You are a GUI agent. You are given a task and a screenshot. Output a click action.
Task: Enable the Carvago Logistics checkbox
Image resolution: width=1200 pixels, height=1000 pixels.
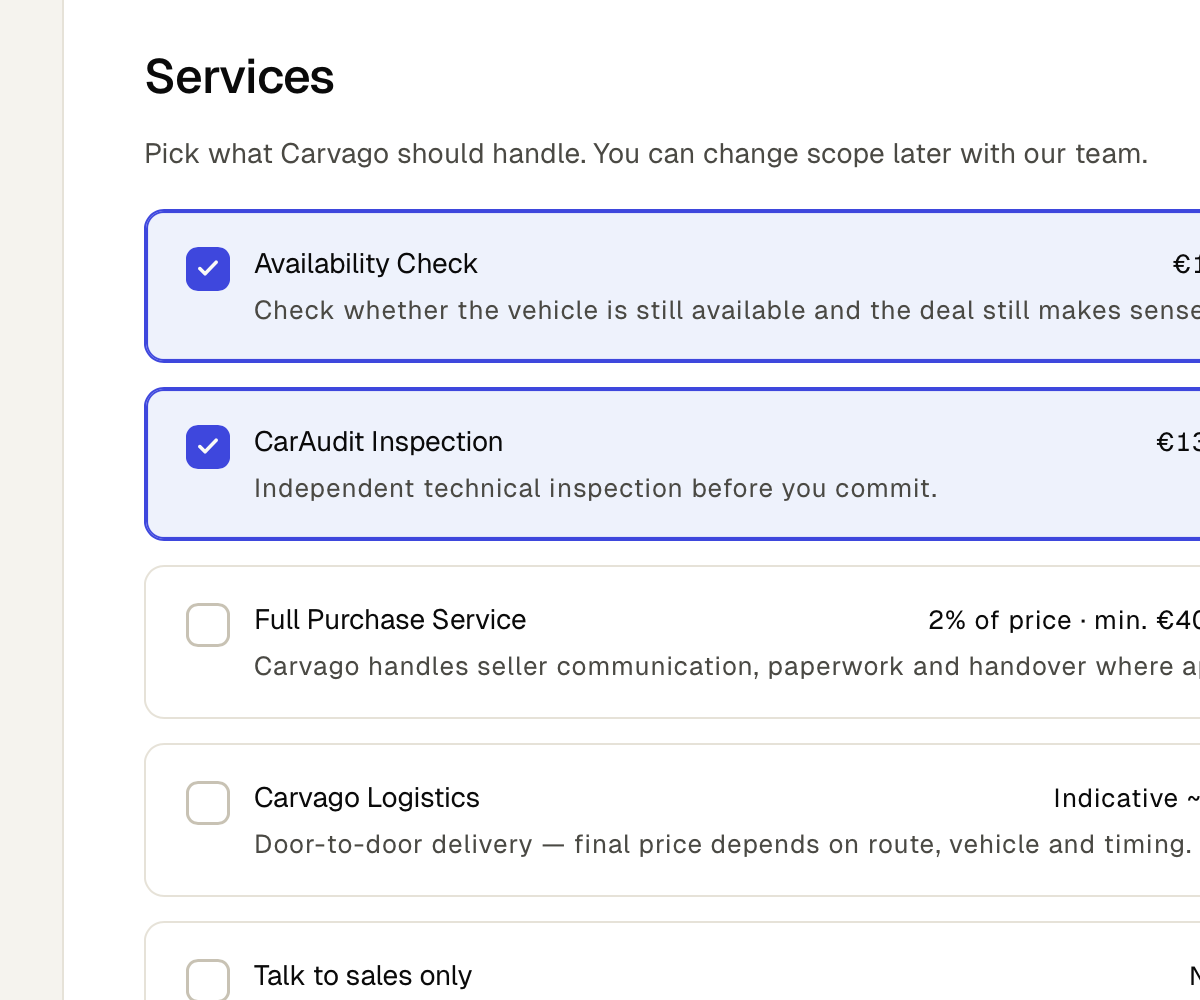pyautogui.click(x=208, y=803)
